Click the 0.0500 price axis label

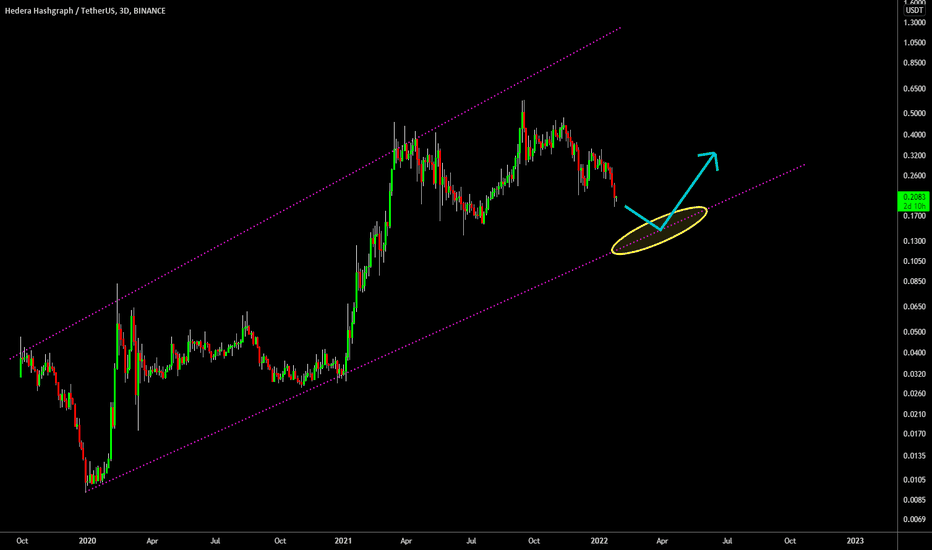(x=914, y=332)
